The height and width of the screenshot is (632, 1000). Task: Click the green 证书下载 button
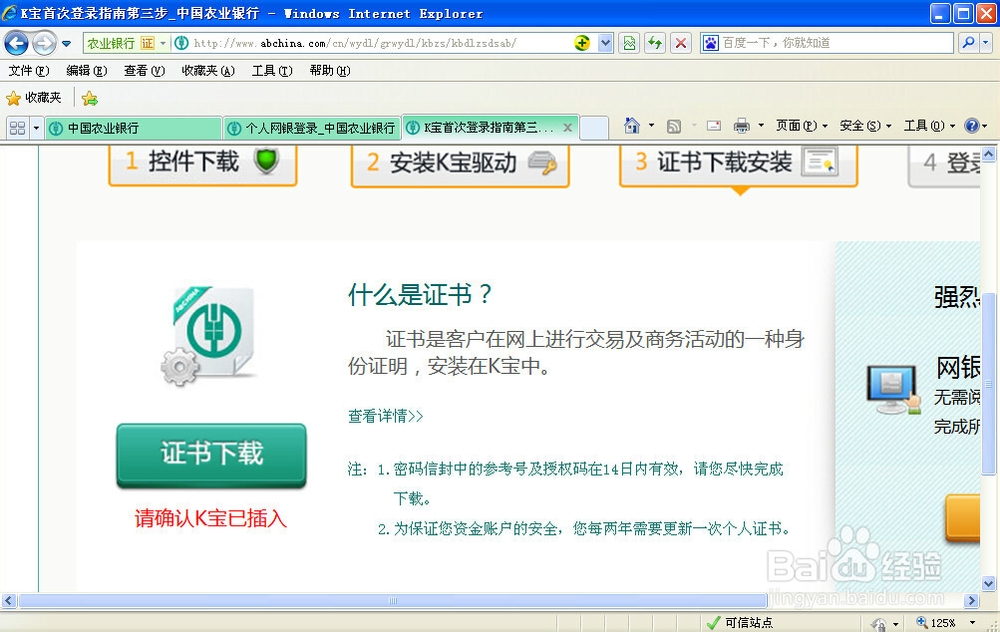211,455
